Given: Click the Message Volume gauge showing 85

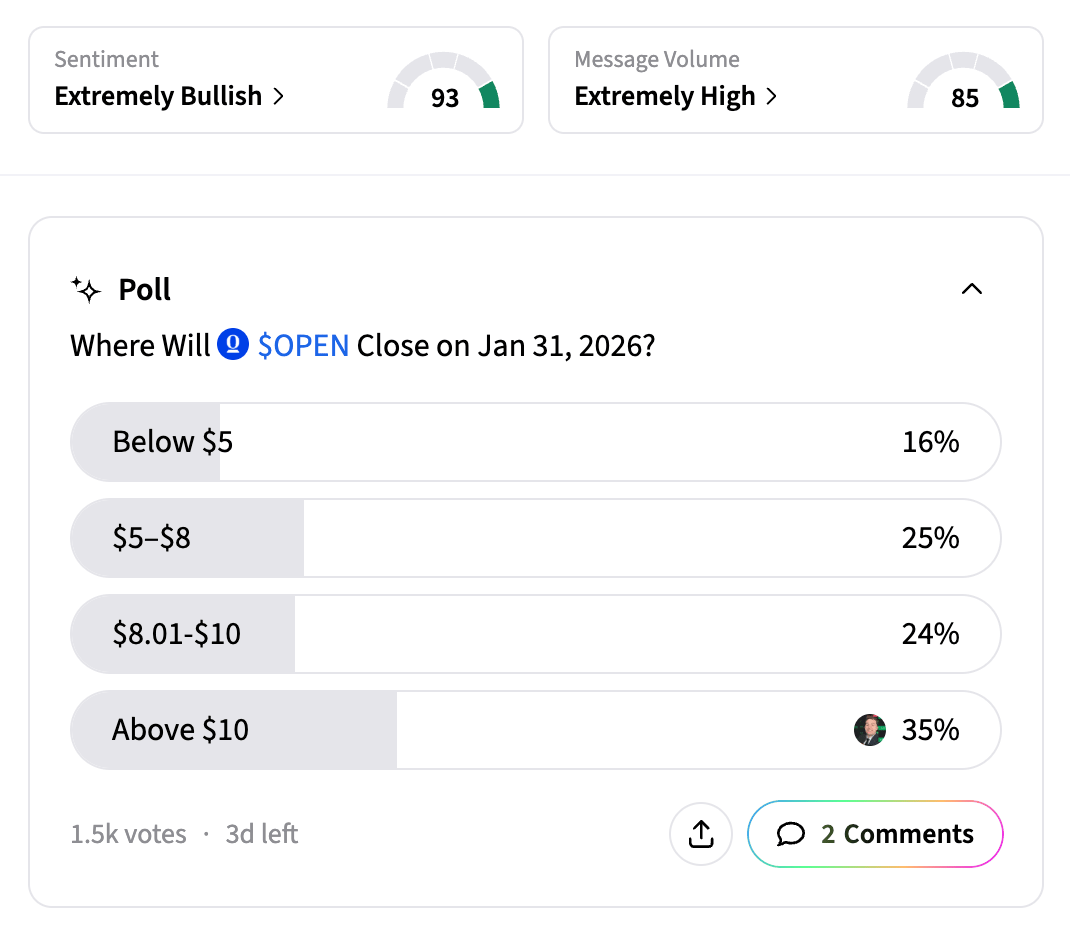Looking at the screenshot, I should click(964, 82).
